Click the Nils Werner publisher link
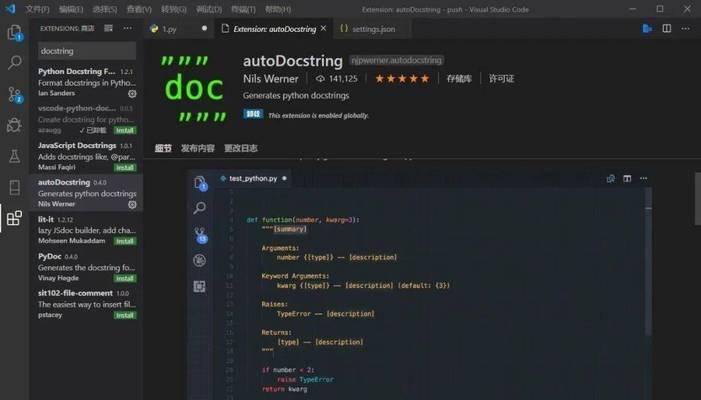This screenshot has height=400, width=701. [270, 79]
